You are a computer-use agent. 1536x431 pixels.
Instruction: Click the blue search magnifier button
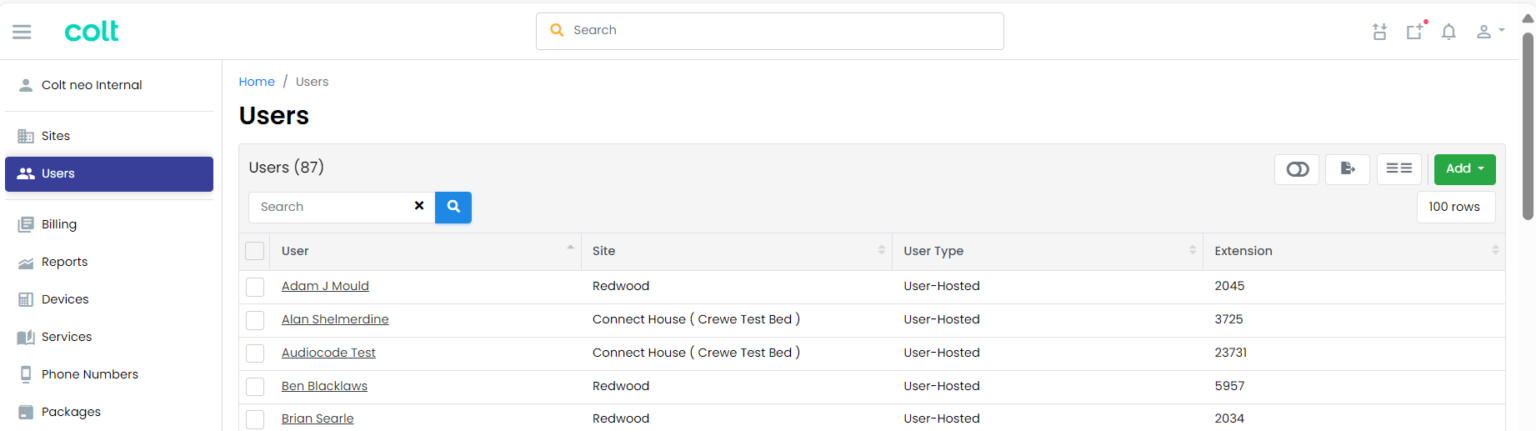coord(453,207)
